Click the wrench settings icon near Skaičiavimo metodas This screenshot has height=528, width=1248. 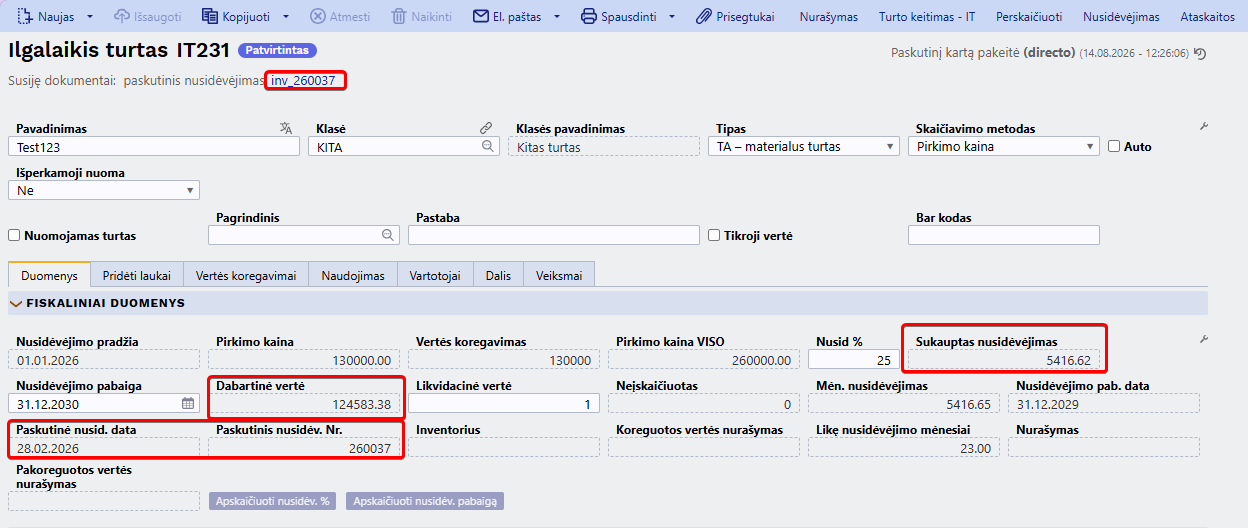tap(1203, 127)
